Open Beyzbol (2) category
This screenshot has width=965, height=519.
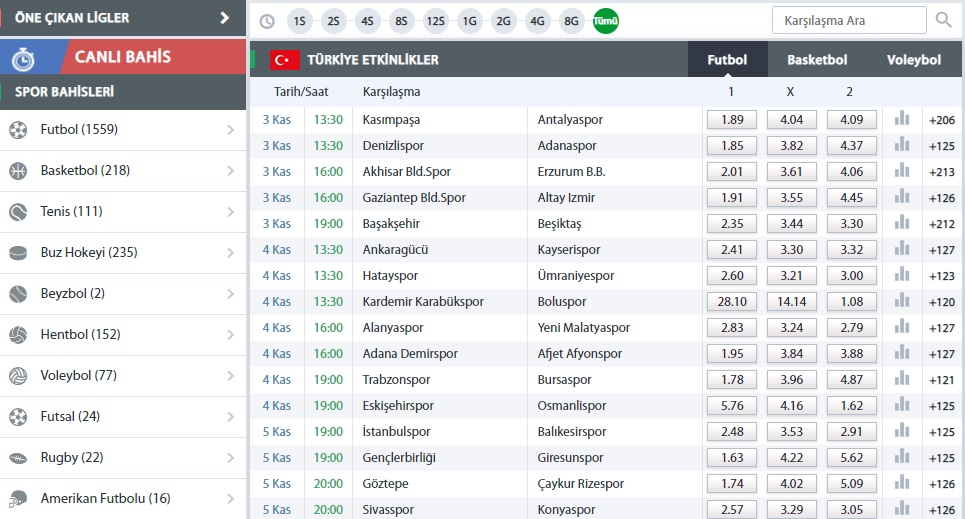pyautogui.click(x=123, y=294)
